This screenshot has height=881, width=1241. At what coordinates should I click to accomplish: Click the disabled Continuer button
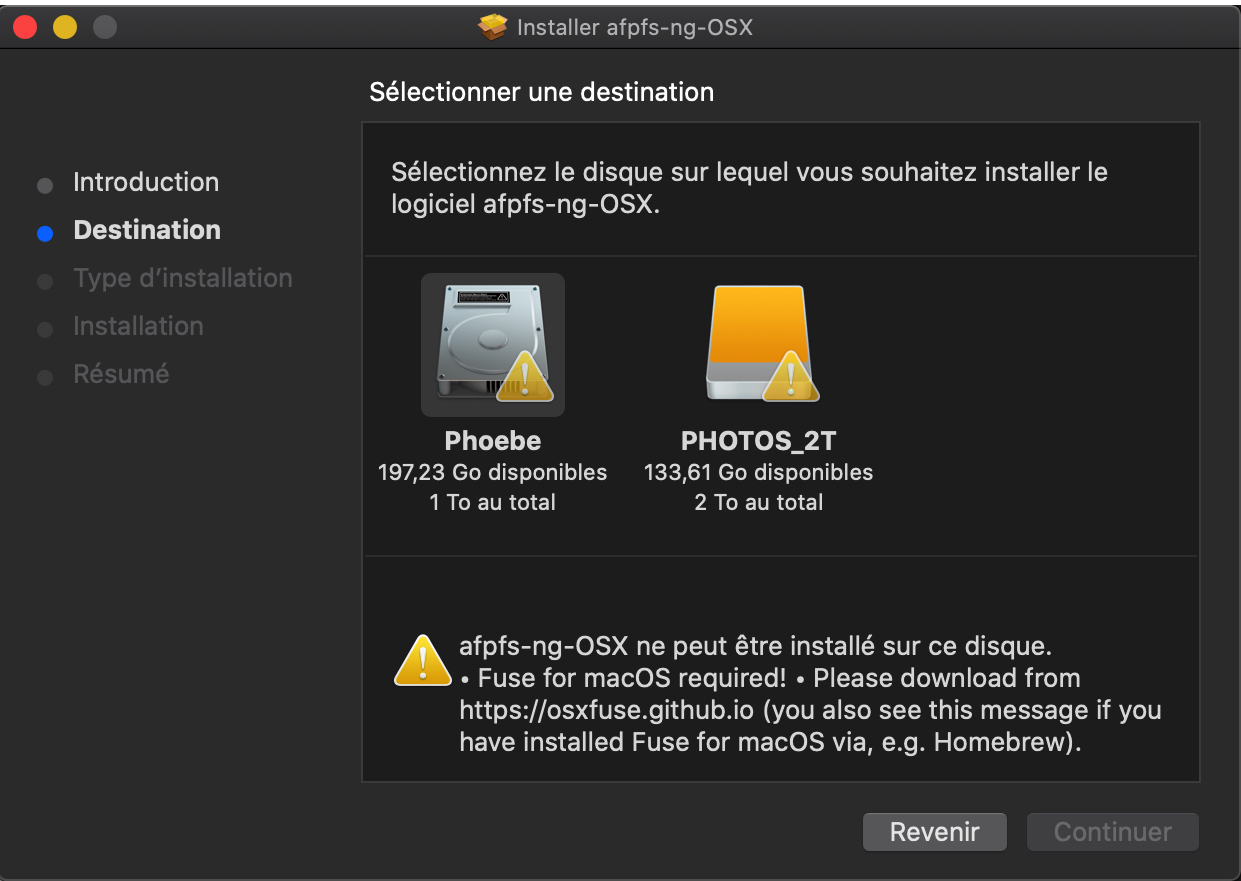click(x=1113, y=832)
